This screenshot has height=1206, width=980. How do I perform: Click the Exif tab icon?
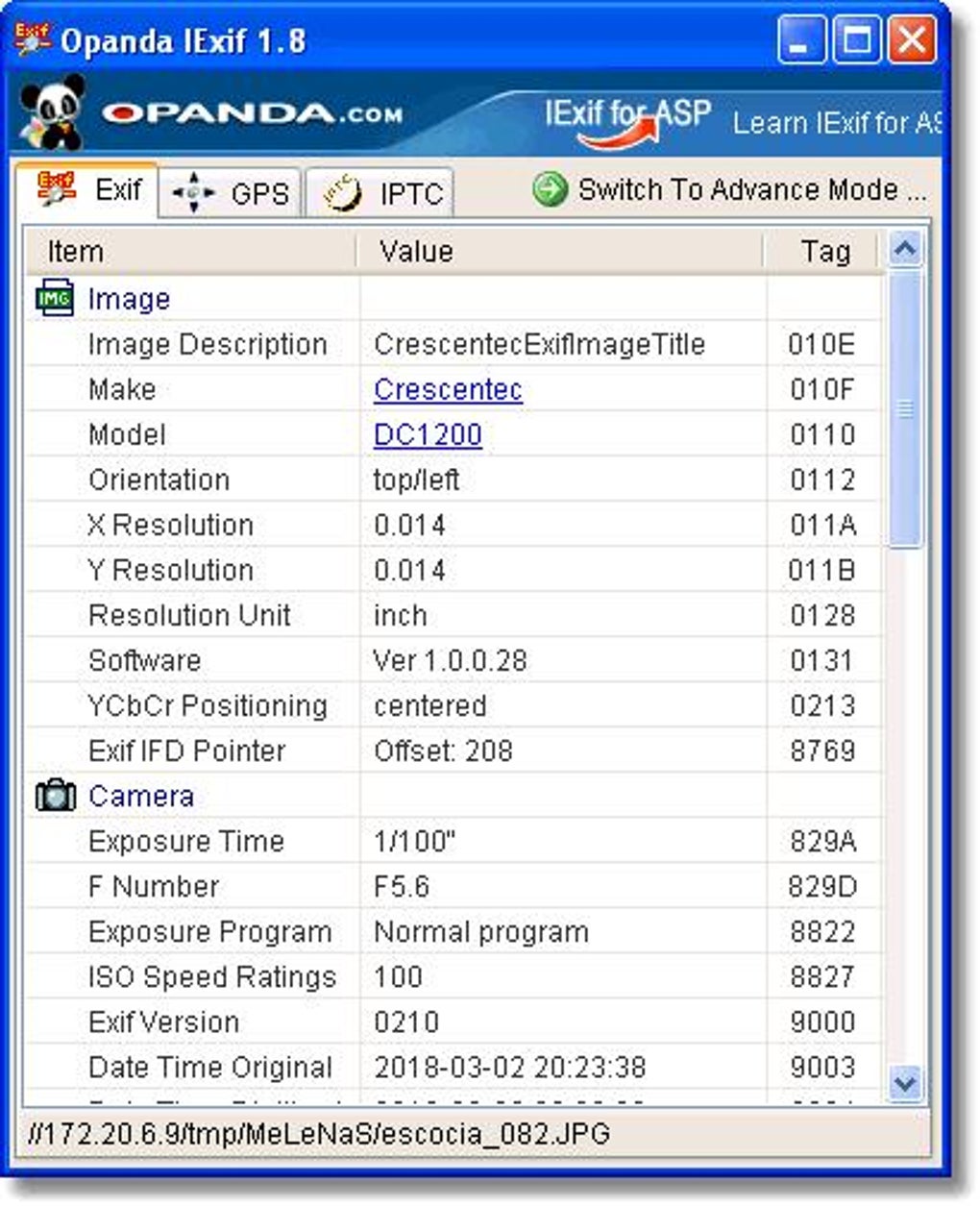(56, 187)
